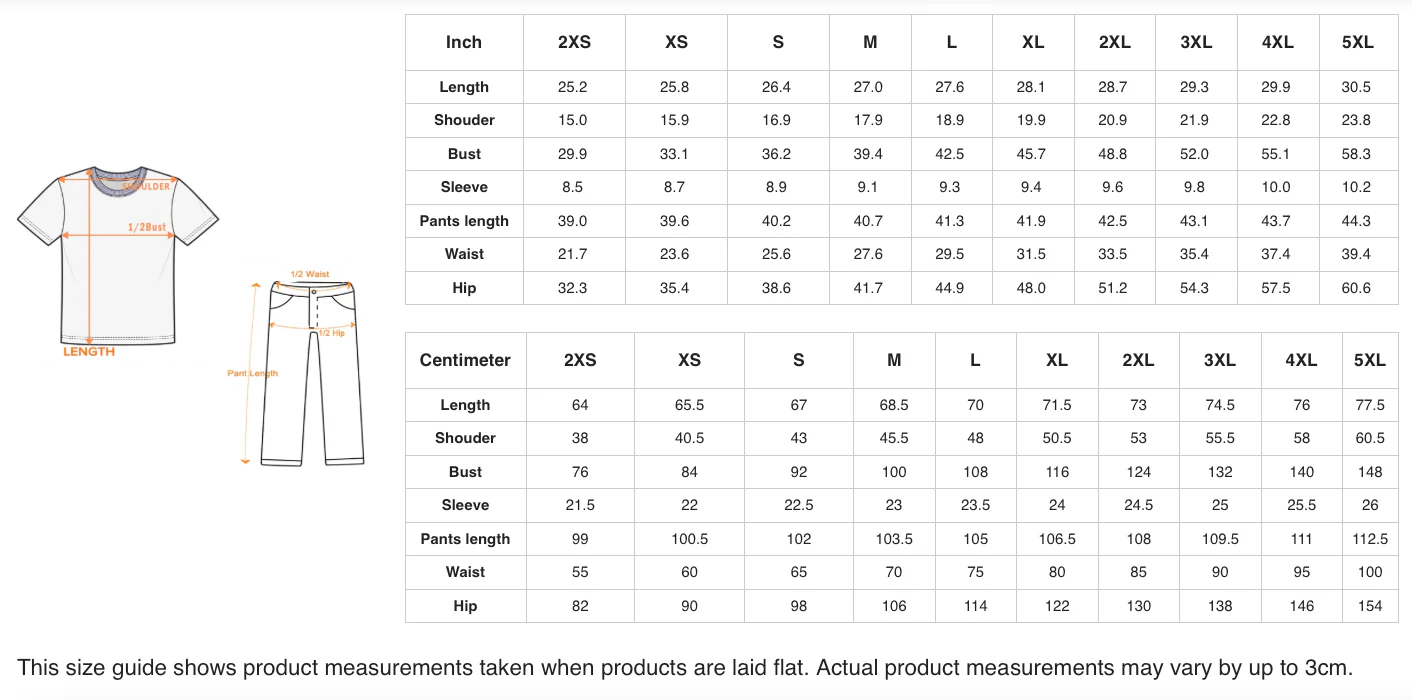The width and height of the screenshot is (1412, 700).
Task: Click the 52.0 bust value for 3XL
Action: pos(1194,154)
